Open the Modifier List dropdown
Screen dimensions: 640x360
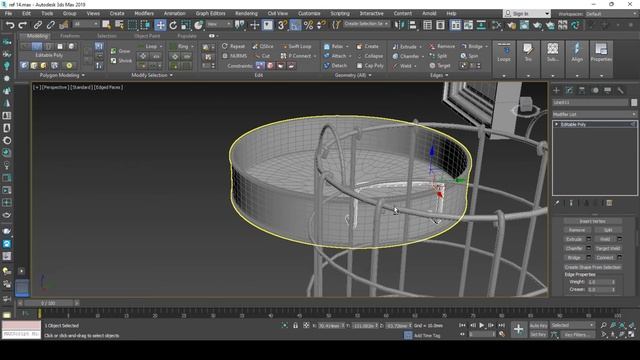click(x=595, y=114)
